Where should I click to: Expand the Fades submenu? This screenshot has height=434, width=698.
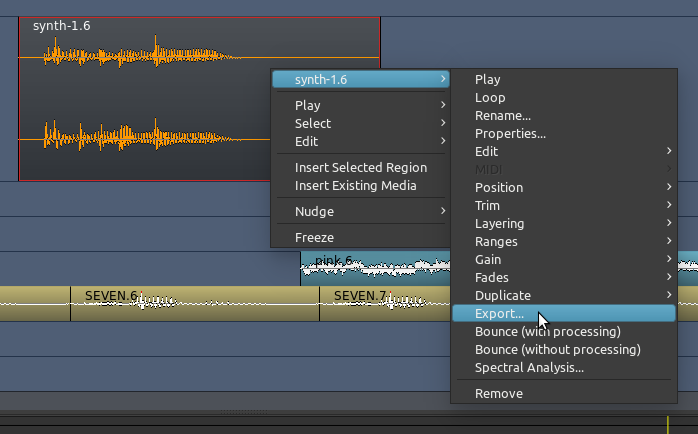coord(564,278)
